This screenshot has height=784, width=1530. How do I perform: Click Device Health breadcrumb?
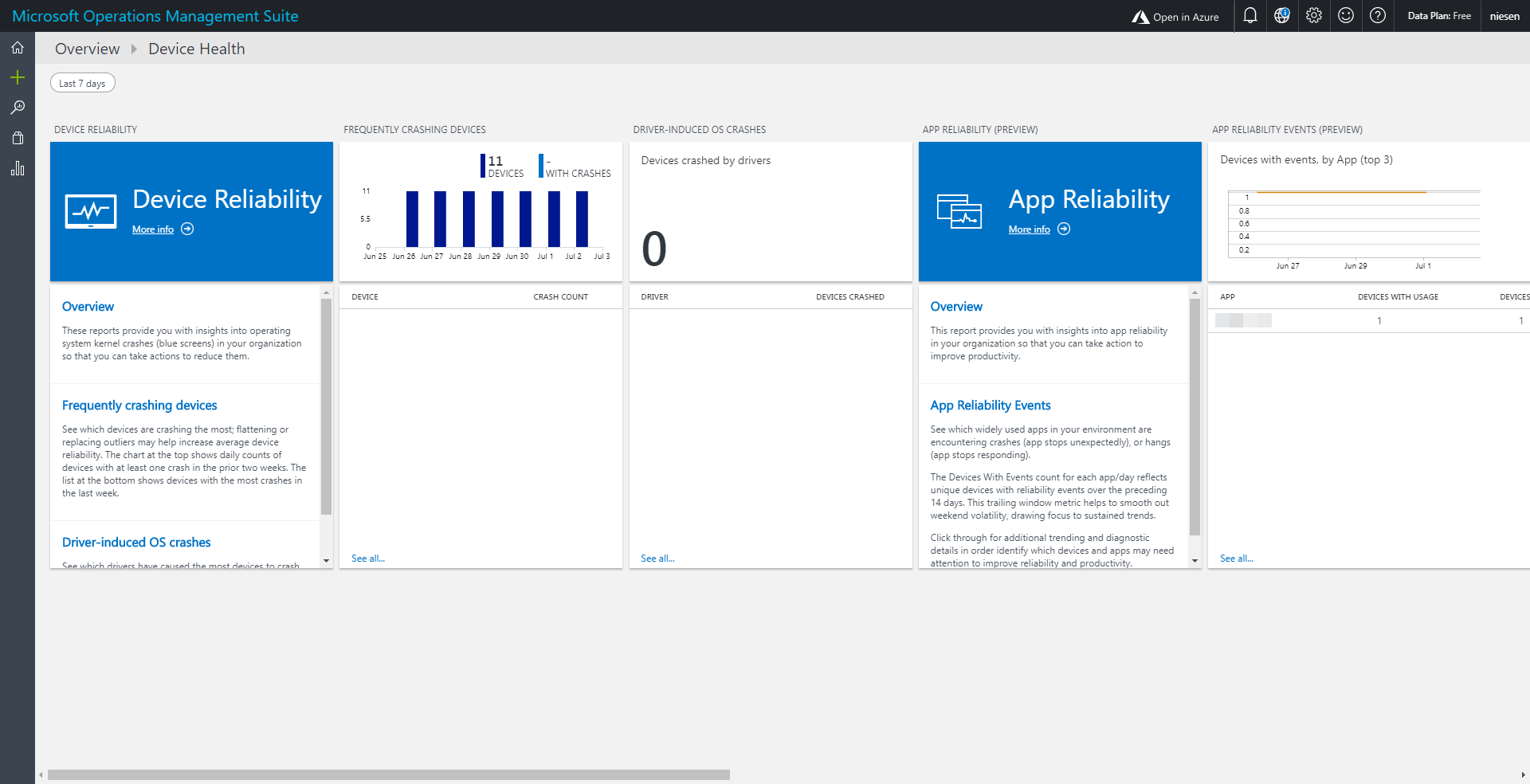pos(197,49)
